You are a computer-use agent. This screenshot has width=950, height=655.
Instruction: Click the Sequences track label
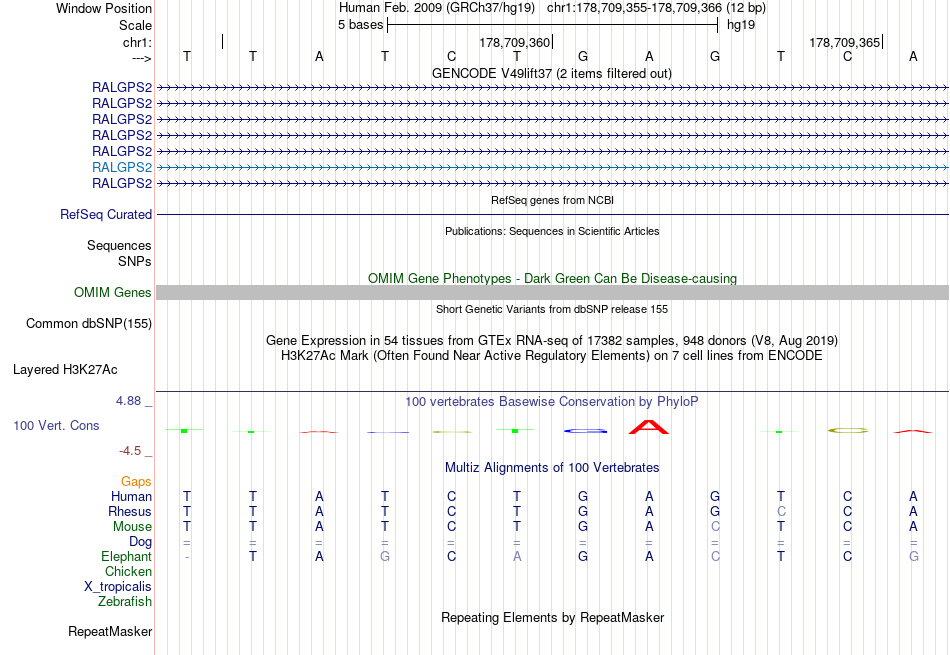tap(119, 245)
